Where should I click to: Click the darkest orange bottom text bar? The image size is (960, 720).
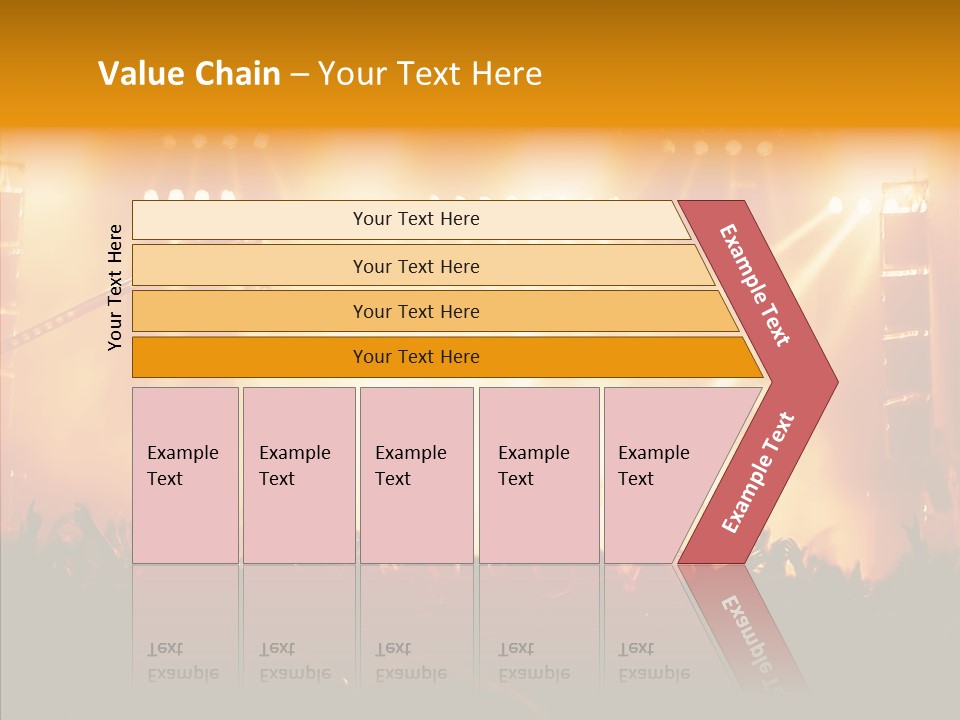pos(415,357)
